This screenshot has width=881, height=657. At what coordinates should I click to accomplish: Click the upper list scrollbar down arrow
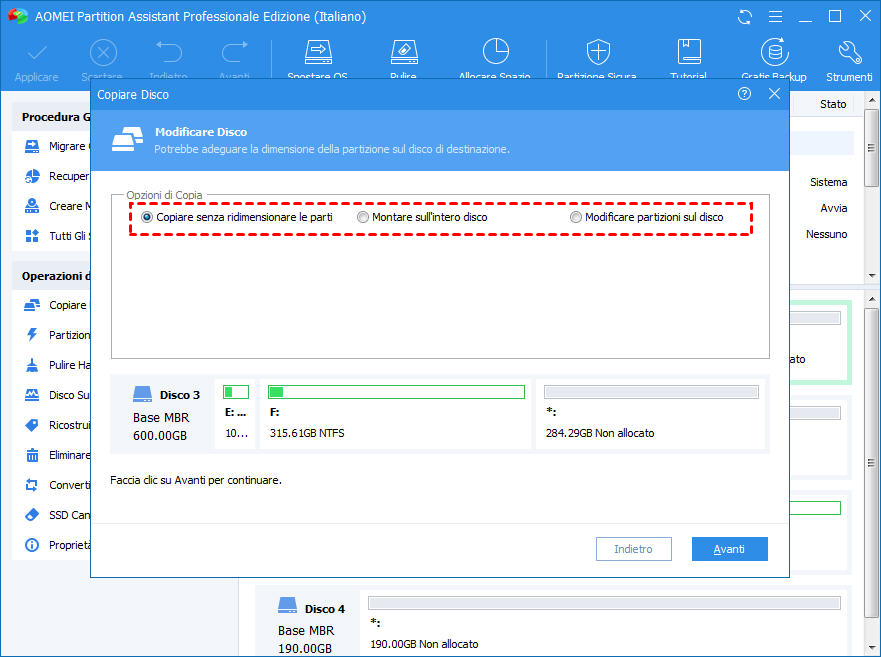871,275
